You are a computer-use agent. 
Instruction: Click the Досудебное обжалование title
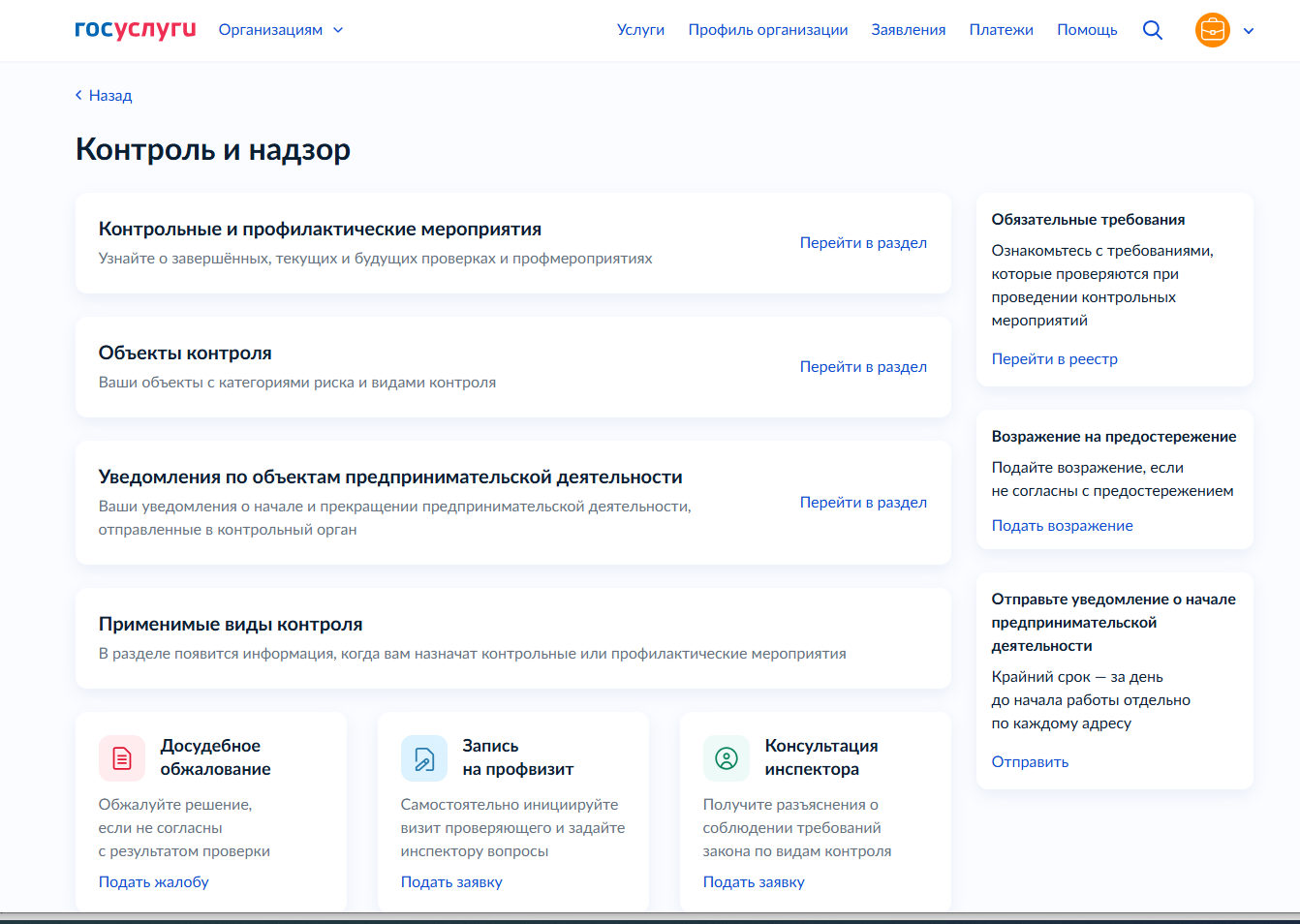(x=216, y=757)
